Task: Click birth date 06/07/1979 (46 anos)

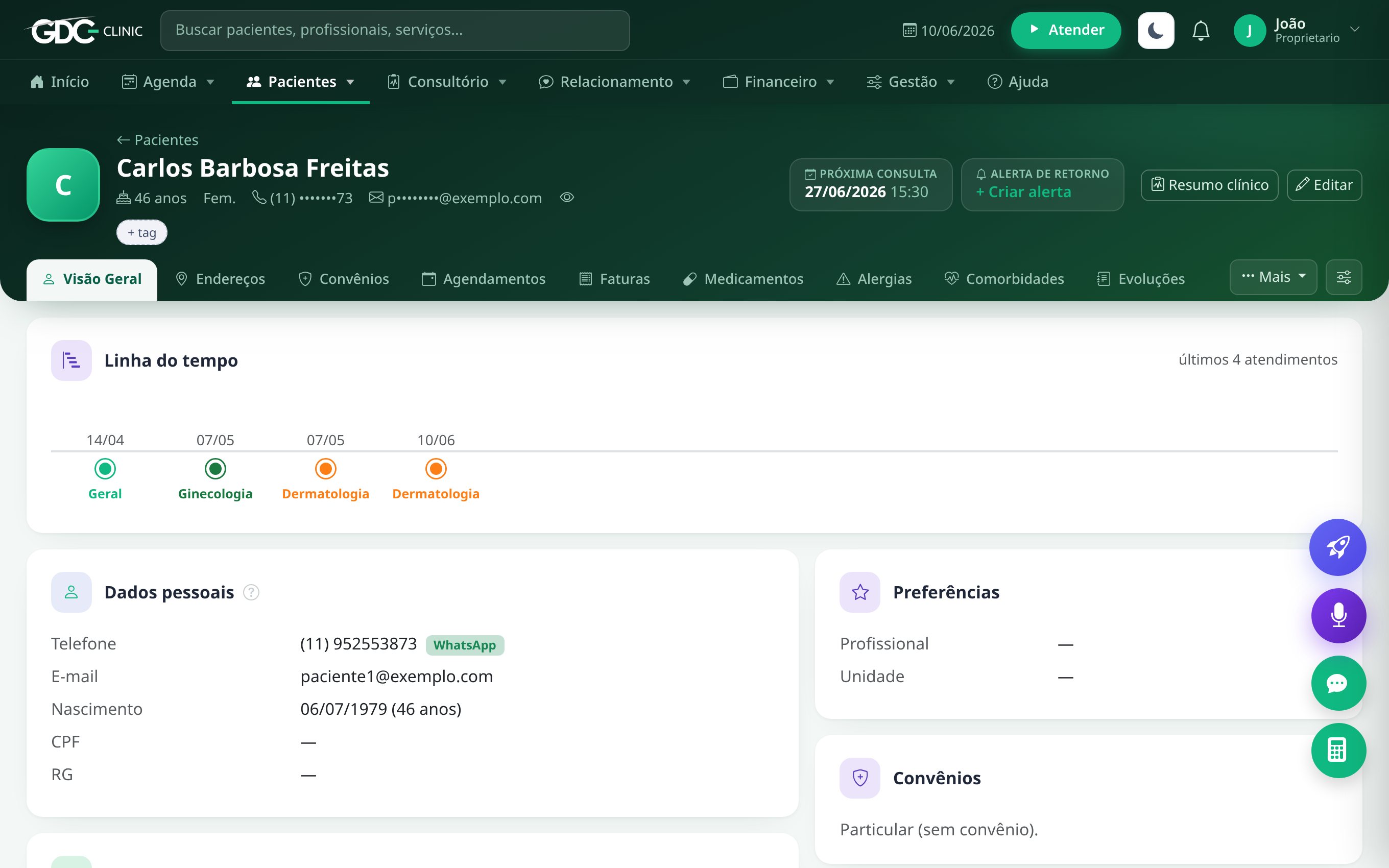Action: 381,709
